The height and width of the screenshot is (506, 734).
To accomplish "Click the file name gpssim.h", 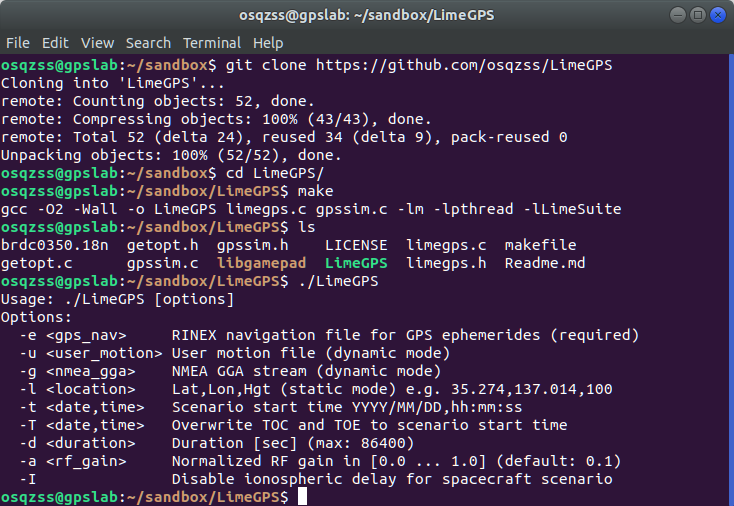I will point(252,245).
